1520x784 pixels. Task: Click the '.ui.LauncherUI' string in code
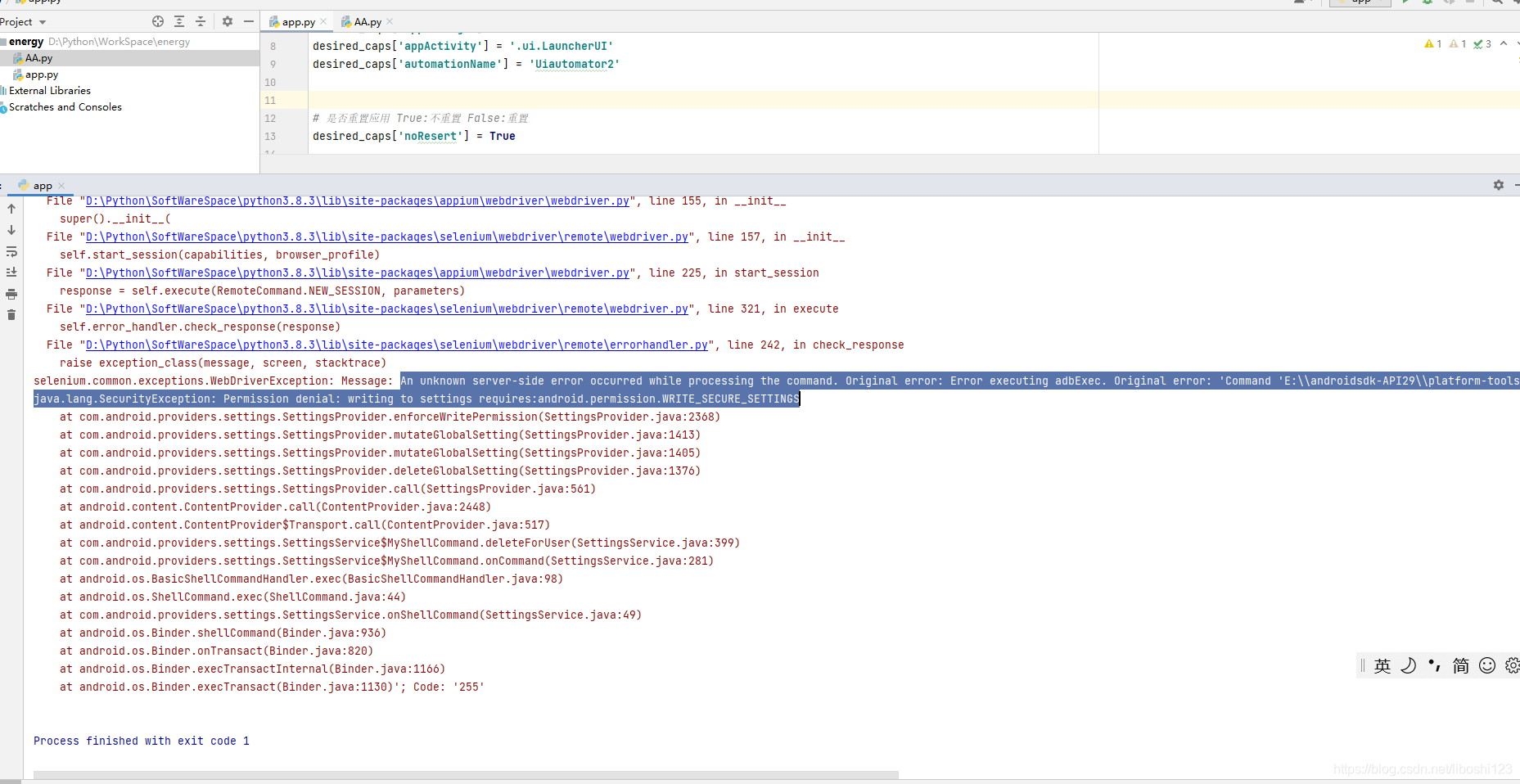(562, 47)
